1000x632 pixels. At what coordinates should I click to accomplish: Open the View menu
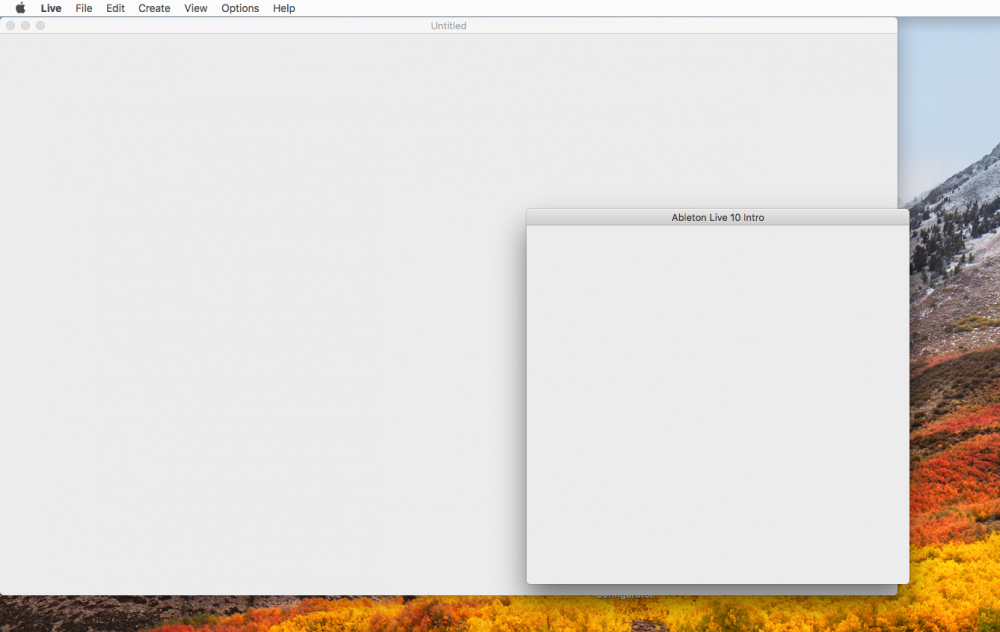[x=196, y=8]
